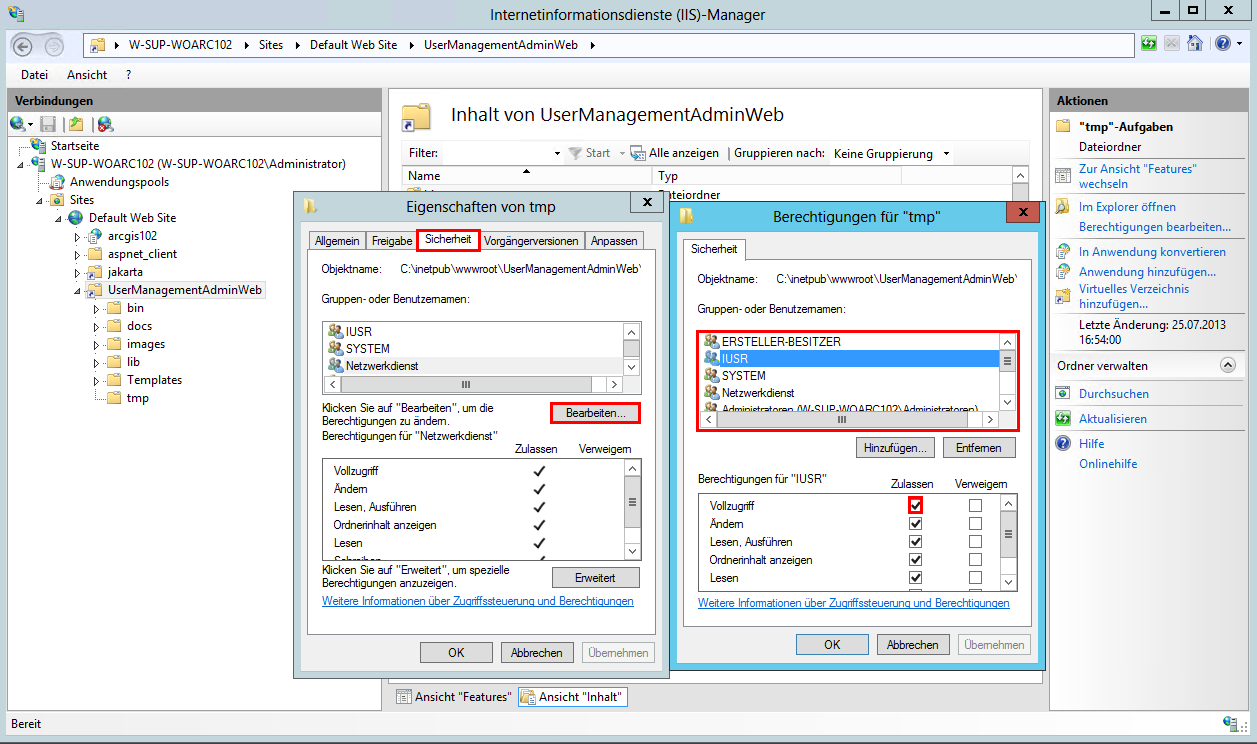
Task: Check the Verweigern box for Ändern
Action: point(976,523)
